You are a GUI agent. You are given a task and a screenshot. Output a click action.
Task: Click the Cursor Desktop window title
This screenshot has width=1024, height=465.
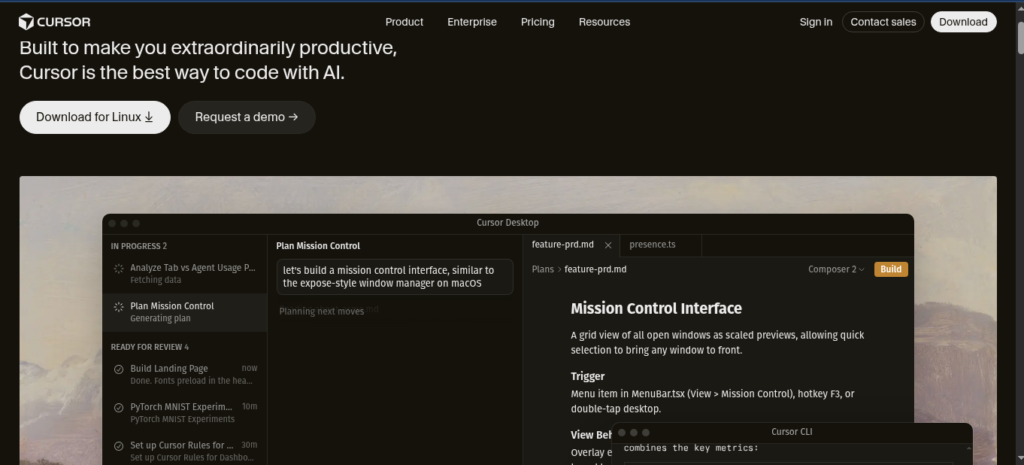507,223
